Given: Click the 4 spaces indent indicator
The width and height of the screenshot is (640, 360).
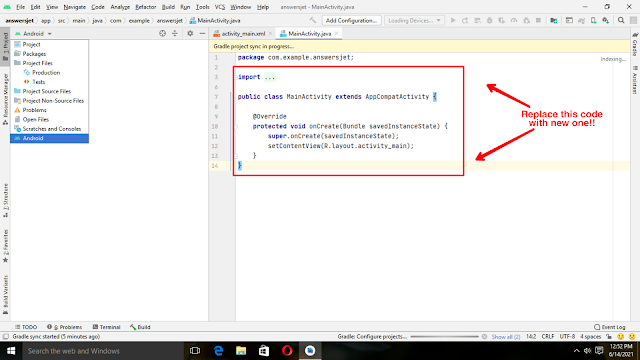Looking at the screenshot, I should pos(591,337).
